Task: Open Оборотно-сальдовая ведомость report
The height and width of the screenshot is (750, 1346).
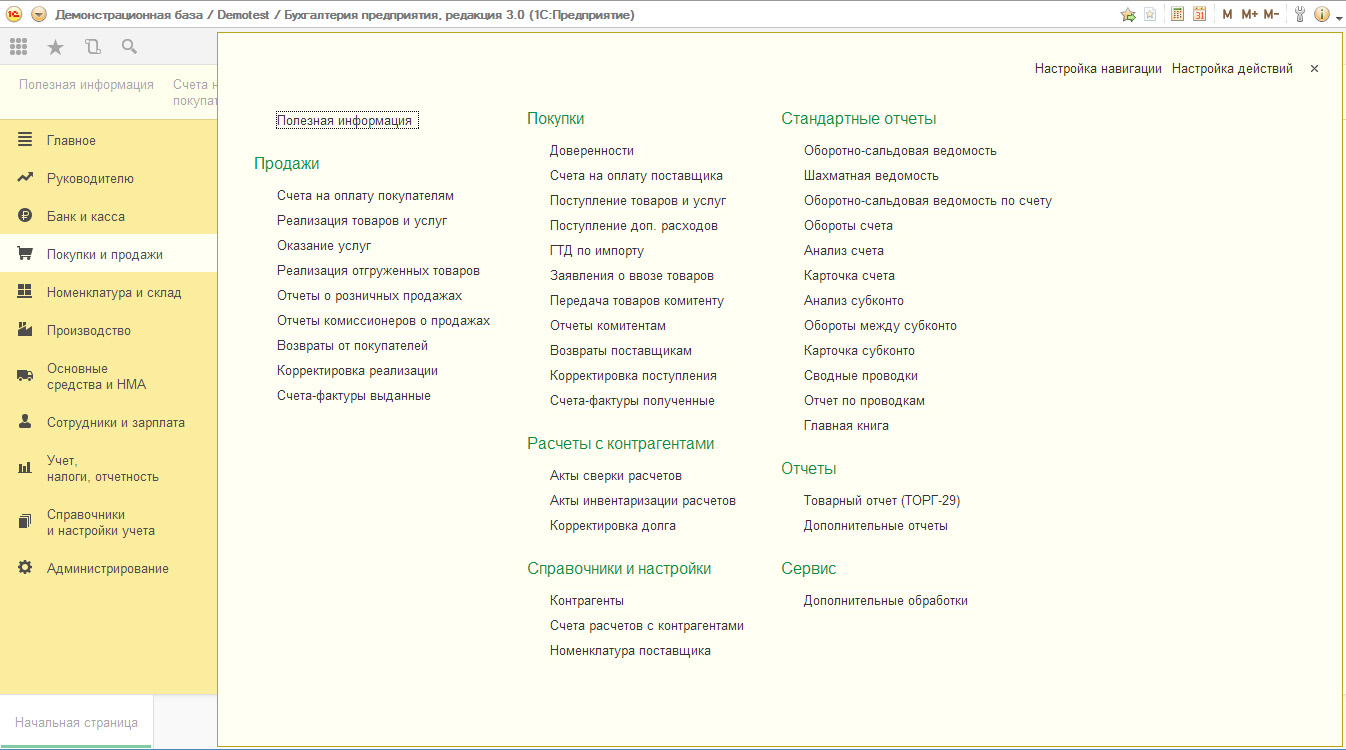Action: click(900, 151)
